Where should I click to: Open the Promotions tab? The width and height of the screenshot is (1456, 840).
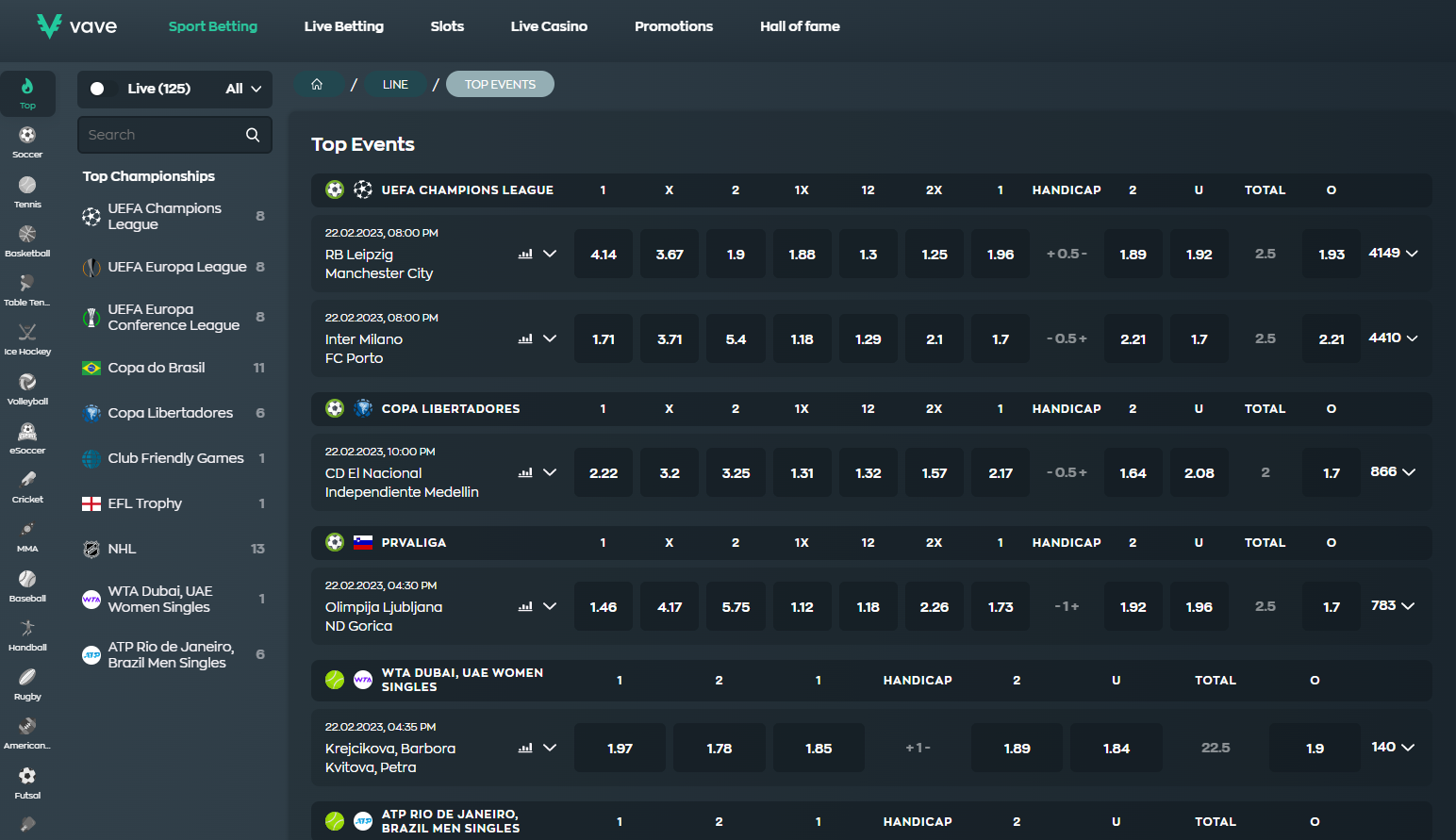click(673, 26)
